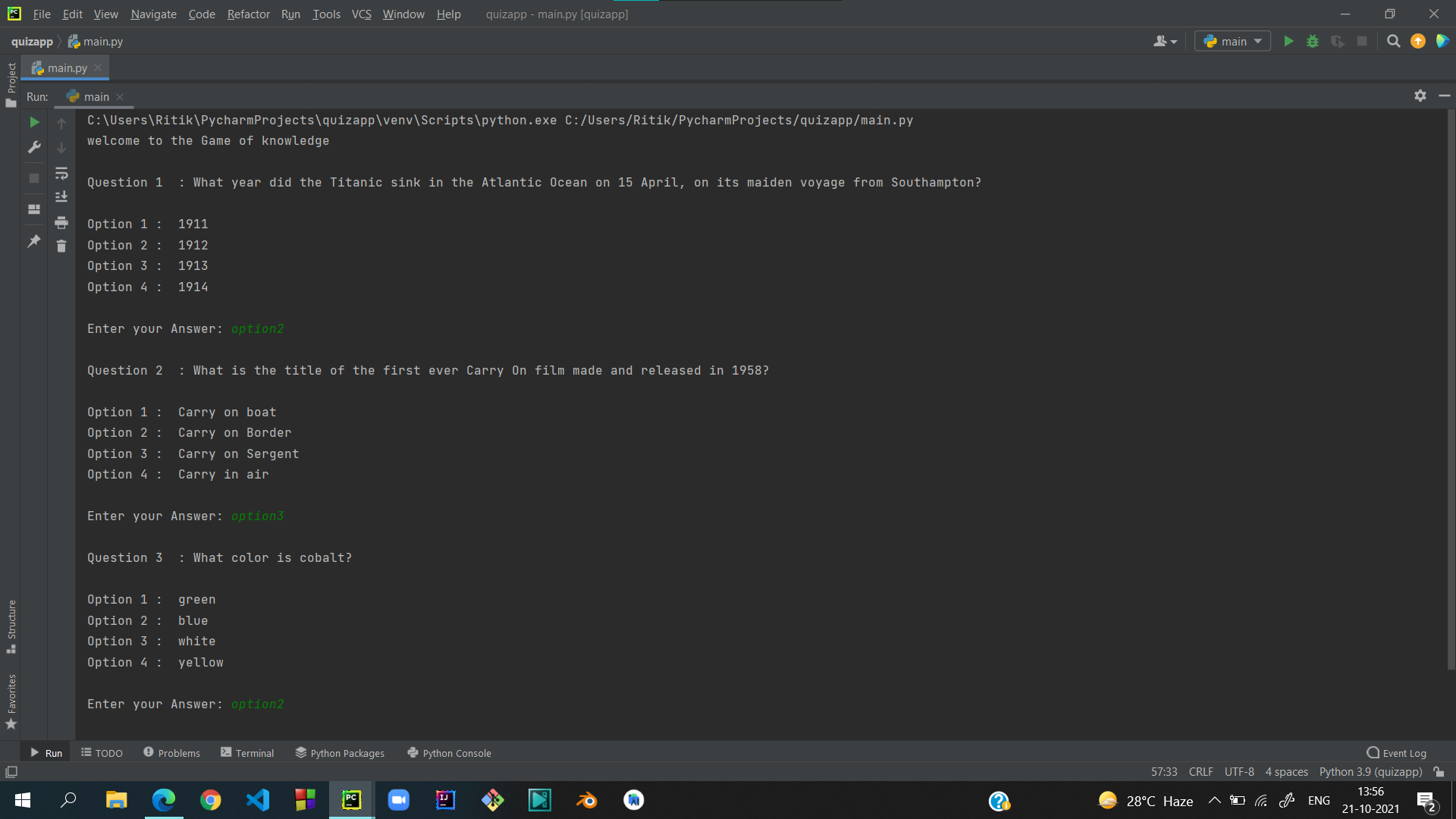Pin the Run tab with pin icon

[x=34, y=242]
